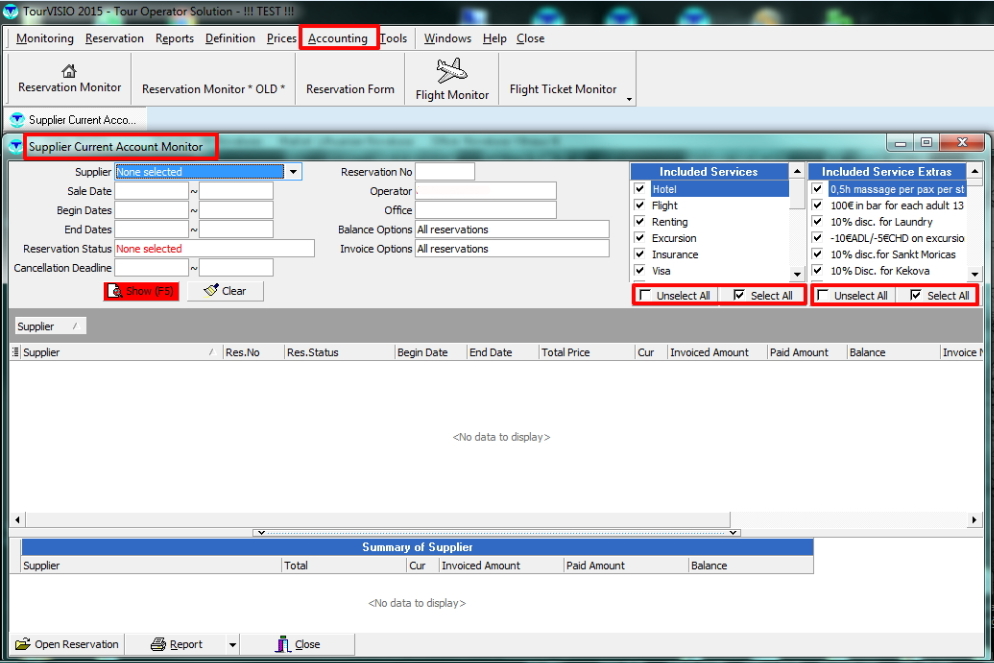Toggle the Flight service checkbox
Image resolution: width=994 pixels, height=663 pixels.
click(640, 205)
